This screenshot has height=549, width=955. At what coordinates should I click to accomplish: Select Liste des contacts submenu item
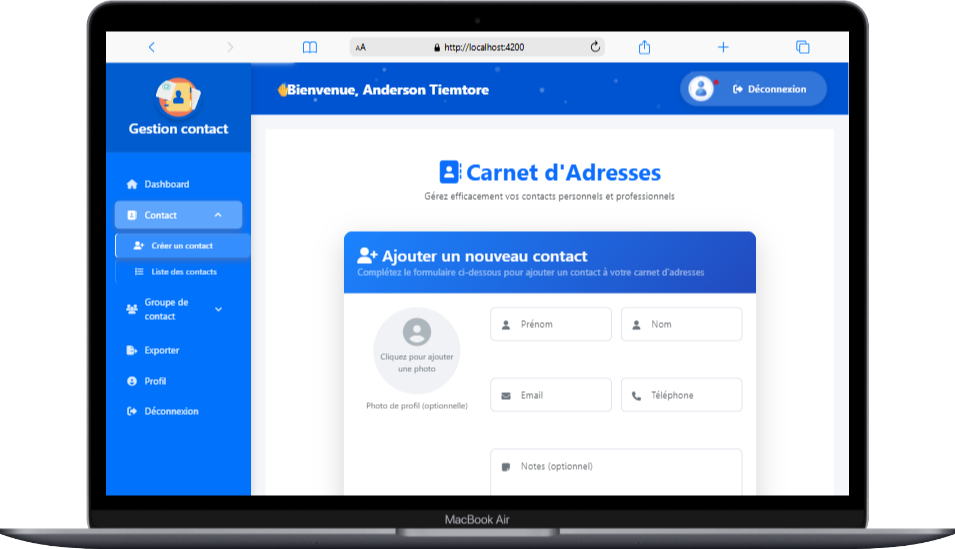(x=184, y=272)
